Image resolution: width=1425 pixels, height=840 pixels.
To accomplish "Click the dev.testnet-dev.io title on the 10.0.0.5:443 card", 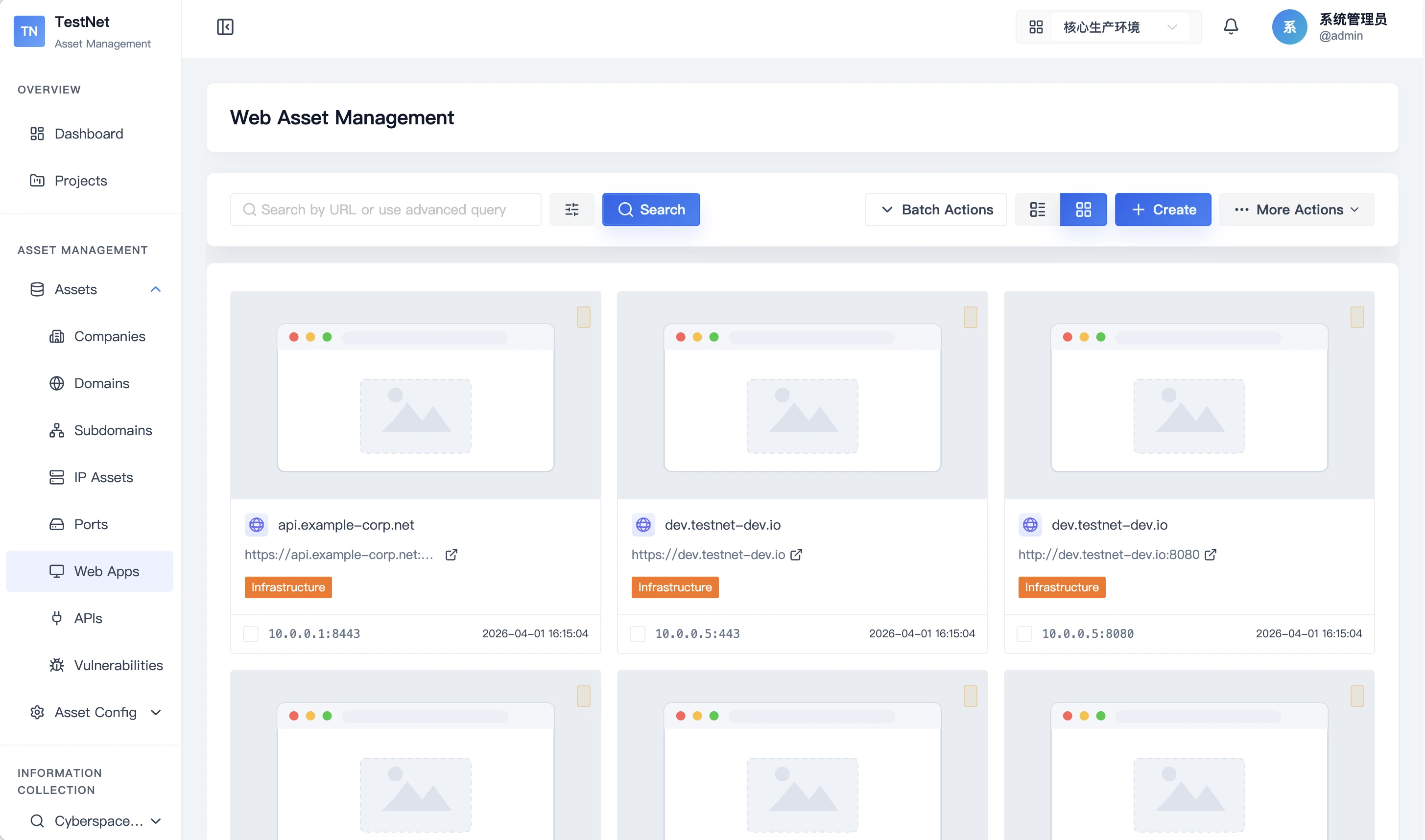I will tap(722, 525).
